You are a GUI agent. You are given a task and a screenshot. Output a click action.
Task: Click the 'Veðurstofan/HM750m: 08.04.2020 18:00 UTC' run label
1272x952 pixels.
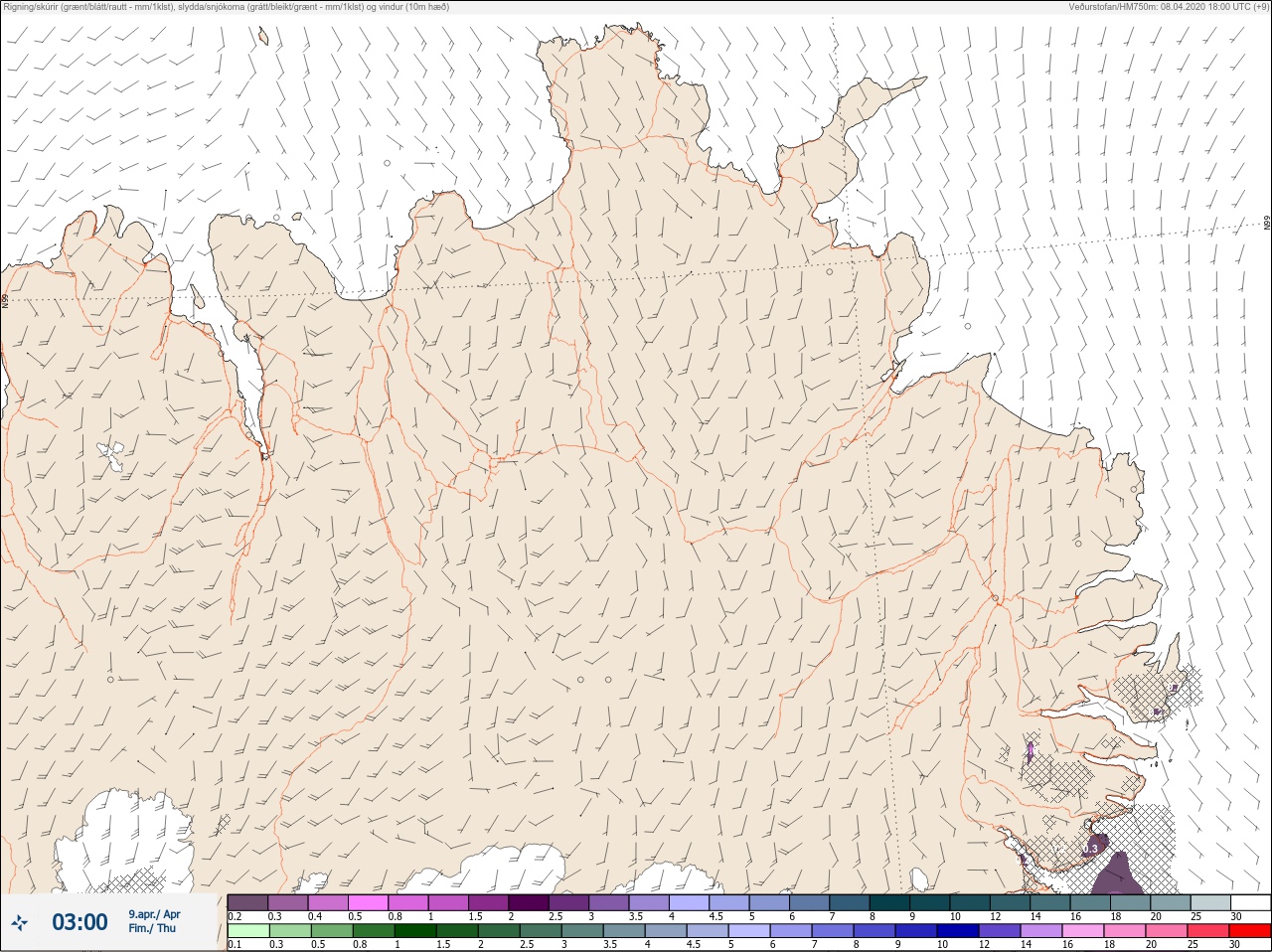pos(1170,7)
